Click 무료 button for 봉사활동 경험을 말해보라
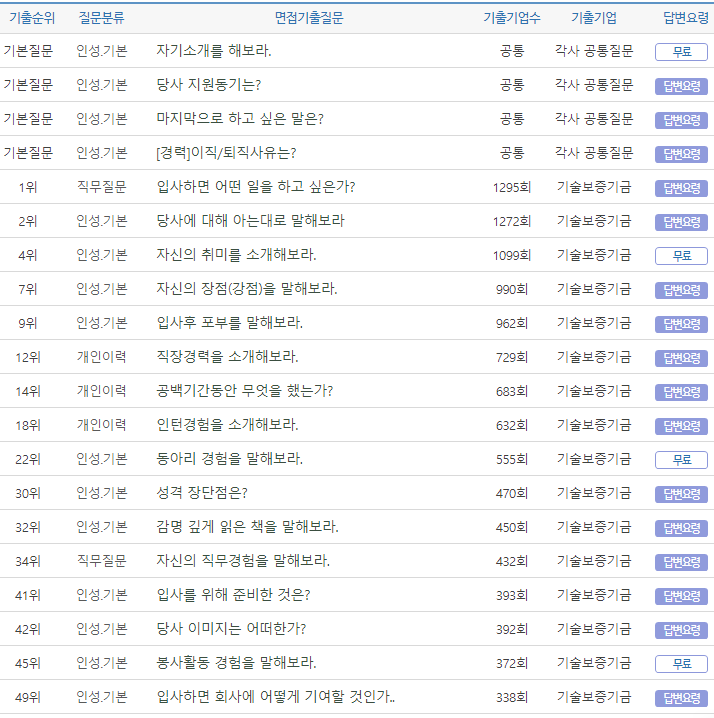This screenshot has width=714, height=718. 681,664
